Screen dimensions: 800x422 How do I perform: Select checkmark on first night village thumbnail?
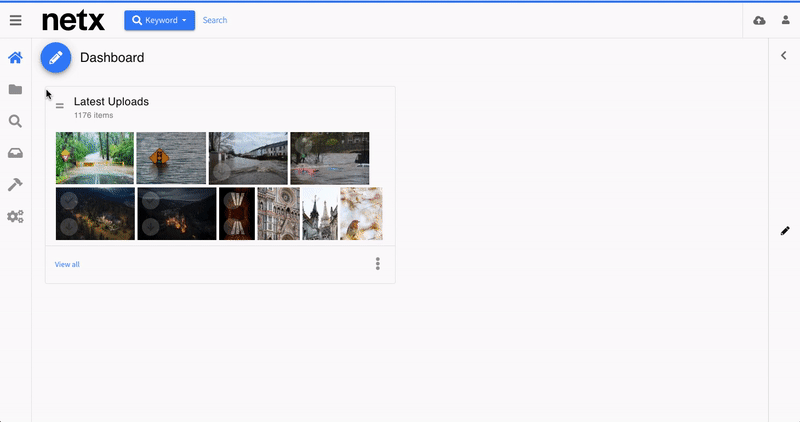click(68, 200)
